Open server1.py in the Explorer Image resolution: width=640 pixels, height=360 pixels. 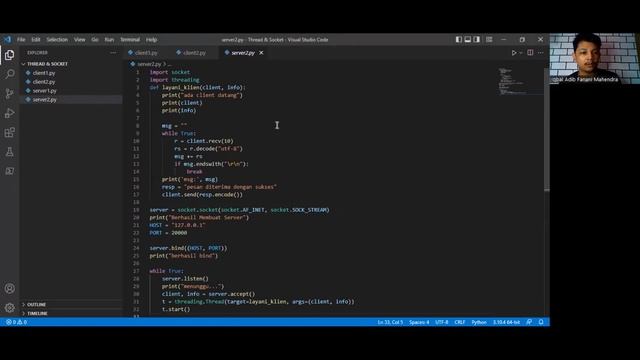44,91
